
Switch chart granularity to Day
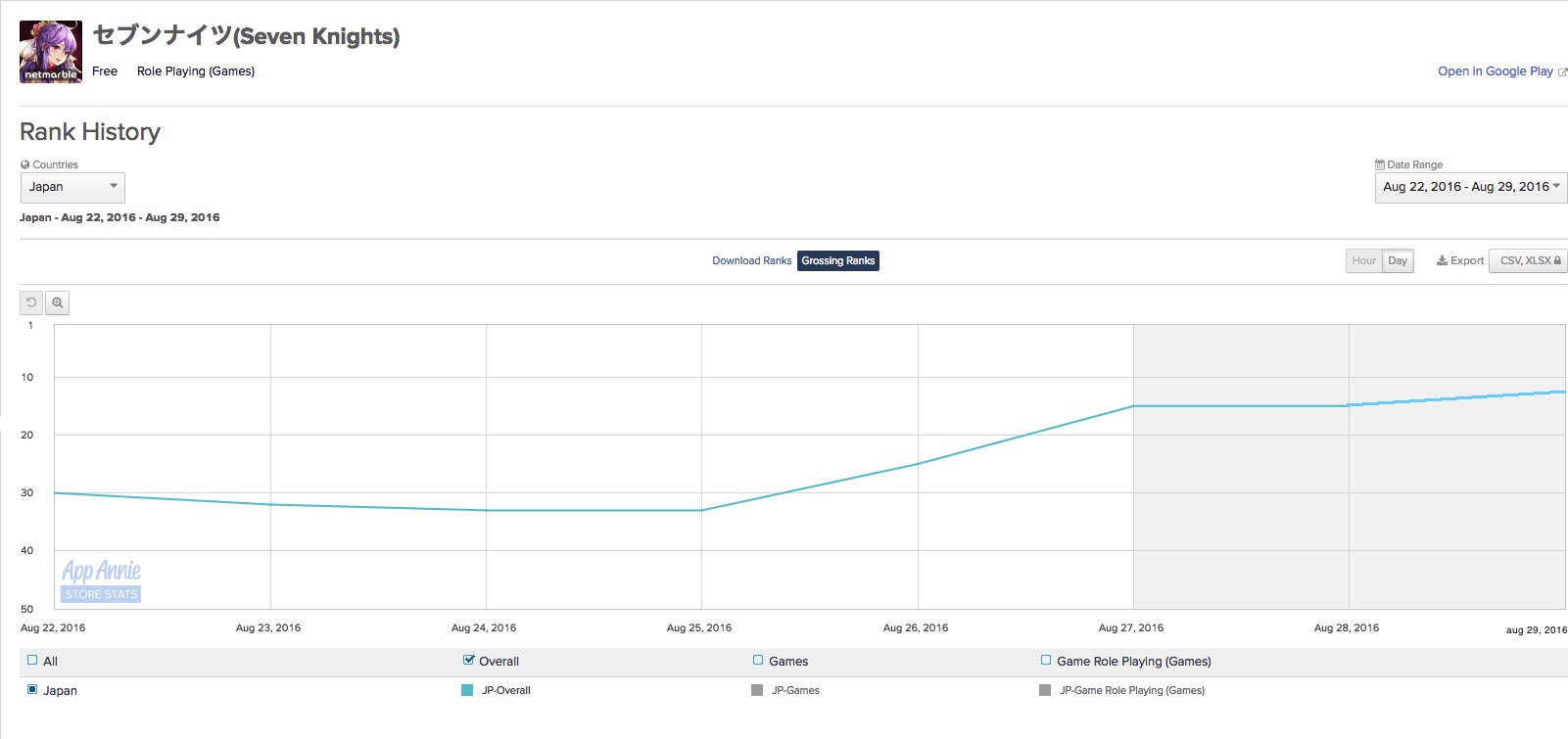[1398, 260]
